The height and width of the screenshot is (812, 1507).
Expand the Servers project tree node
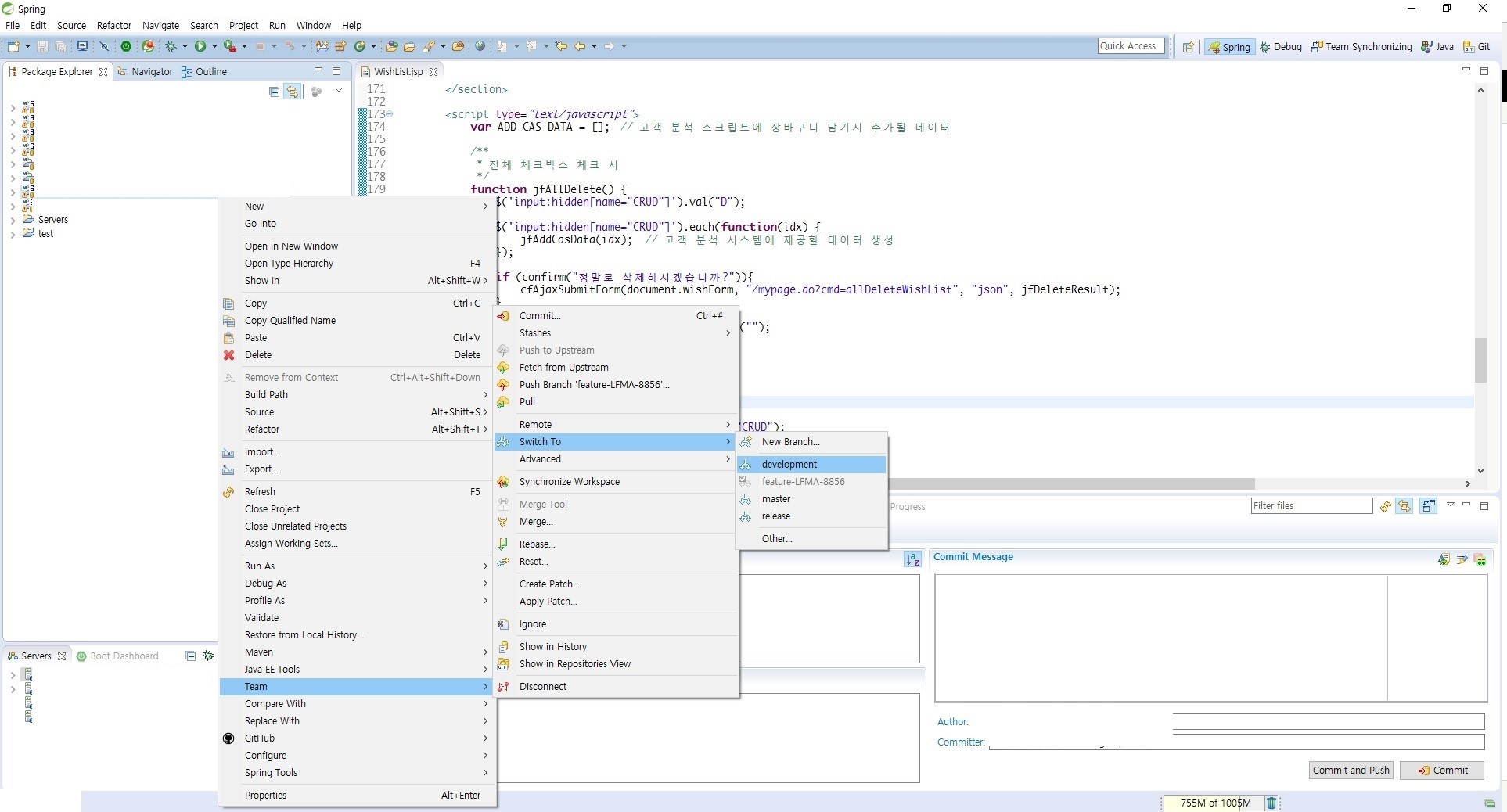pyautogui.click(x=13, y=220)
